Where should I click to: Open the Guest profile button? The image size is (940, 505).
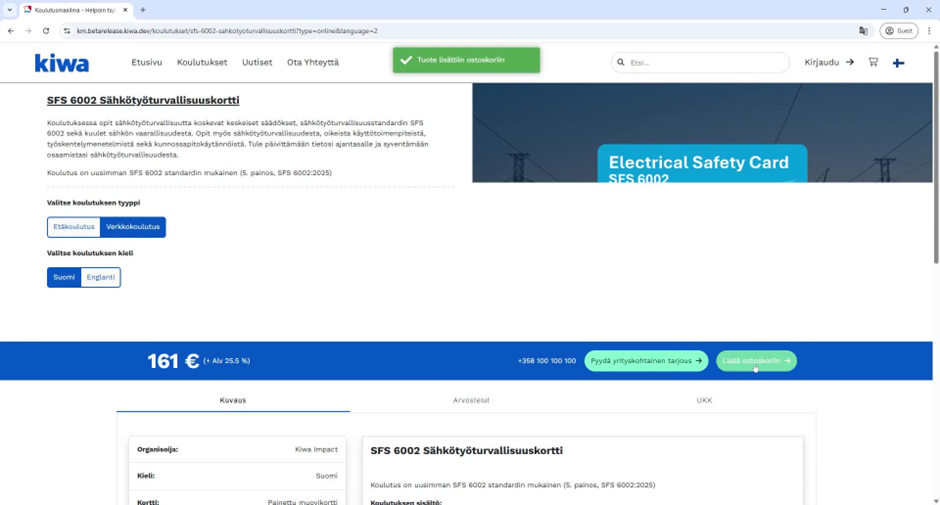(899, 31)
